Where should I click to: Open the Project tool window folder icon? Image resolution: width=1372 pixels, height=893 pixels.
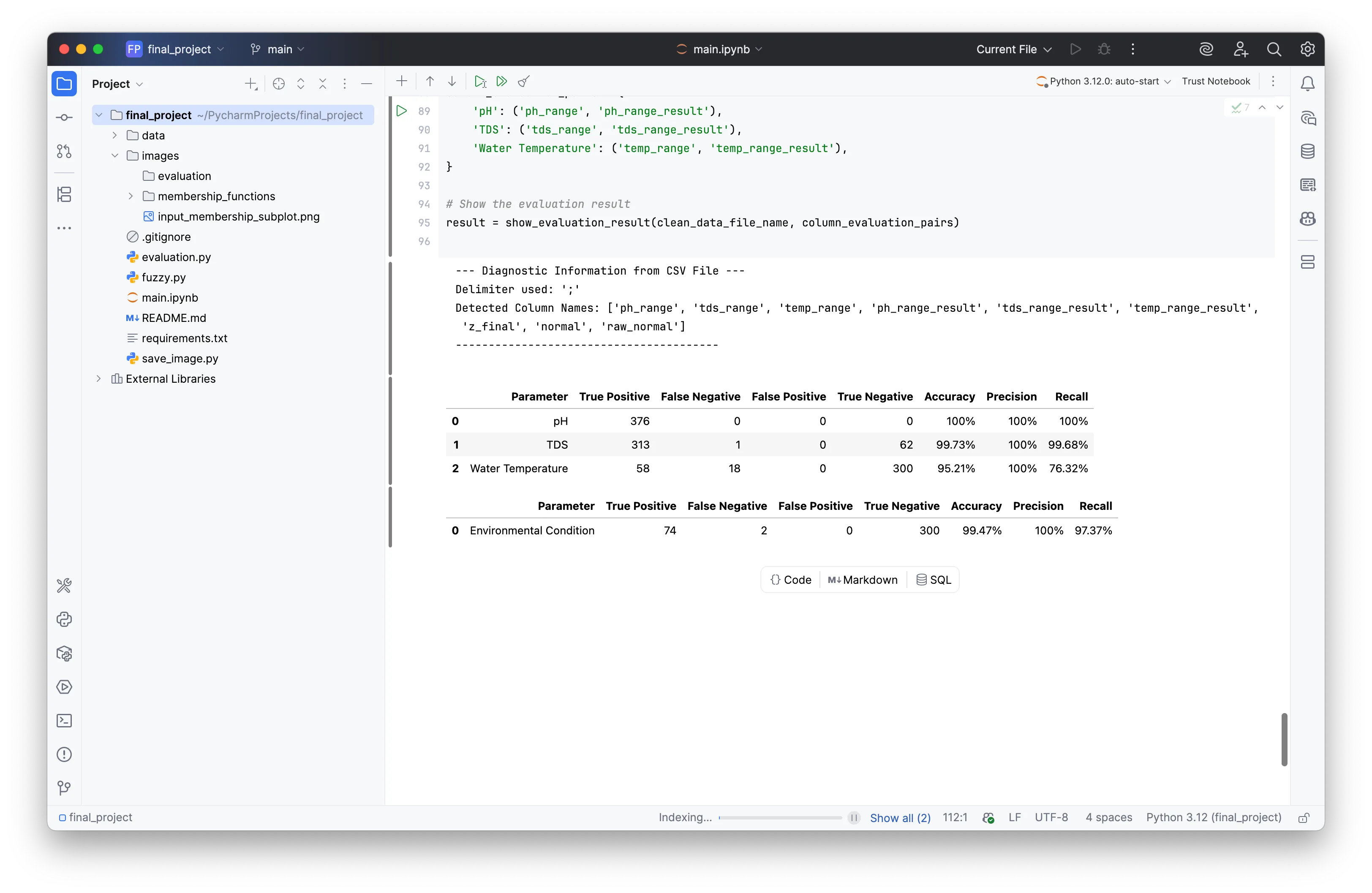(64, 84)
